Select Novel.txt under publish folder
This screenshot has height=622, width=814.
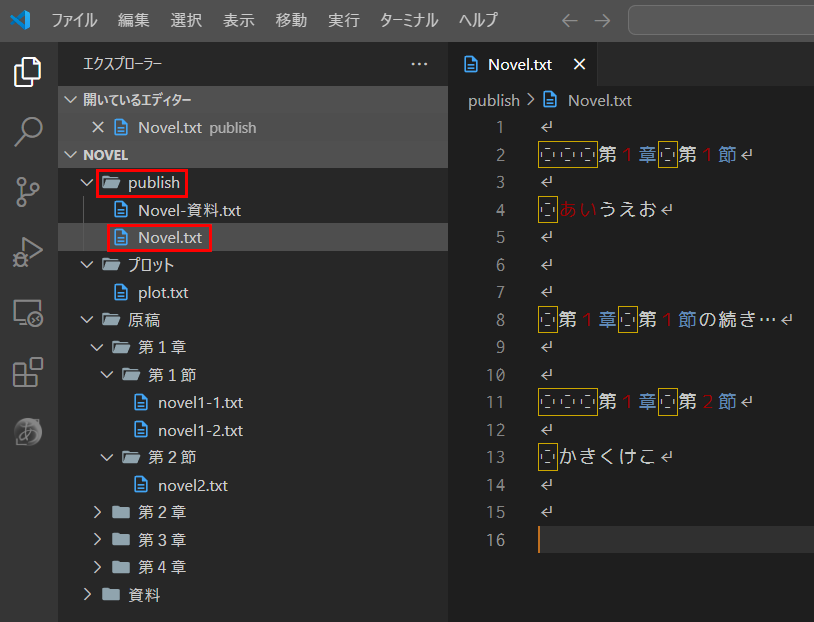[x=253, y=237]
